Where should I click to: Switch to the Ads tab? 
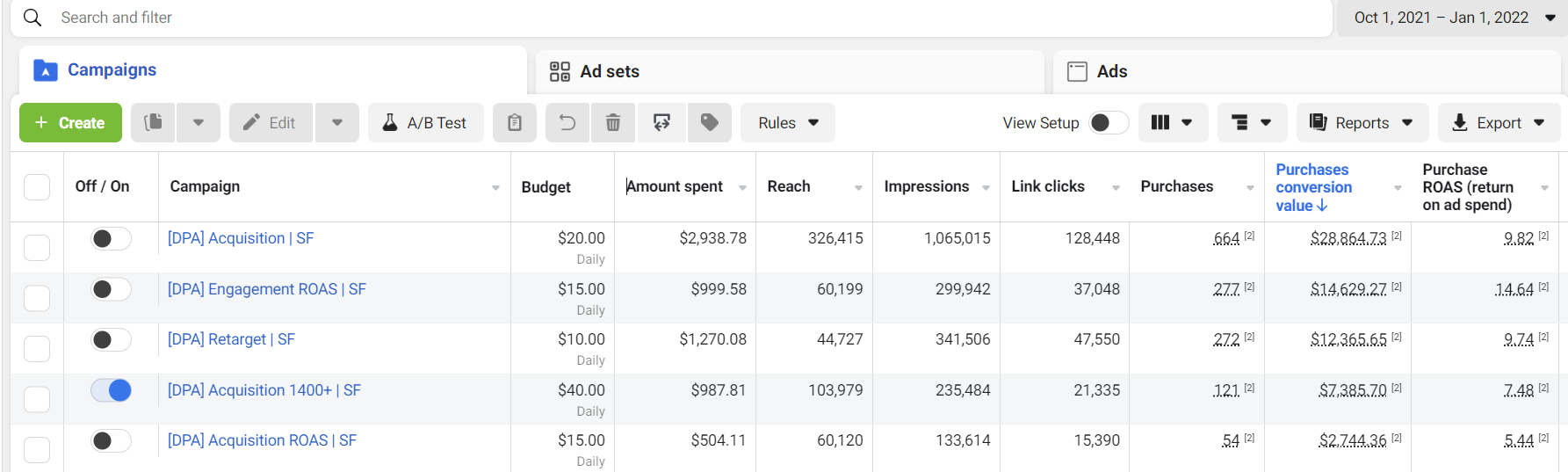(1111, 71)
